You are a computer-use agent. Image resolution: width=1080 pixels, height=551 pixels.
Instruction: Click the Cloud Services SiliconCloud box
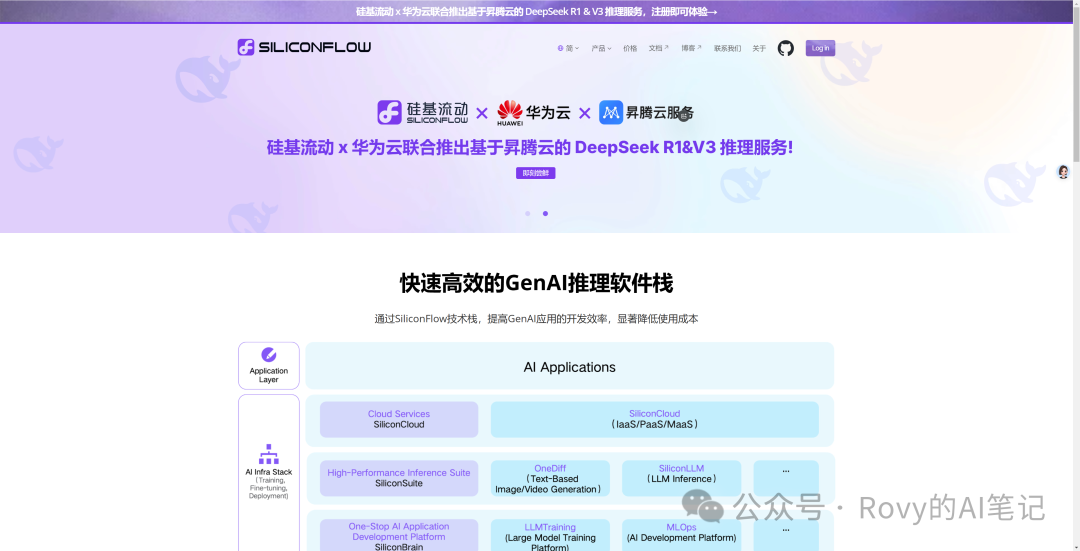[399, 419]
